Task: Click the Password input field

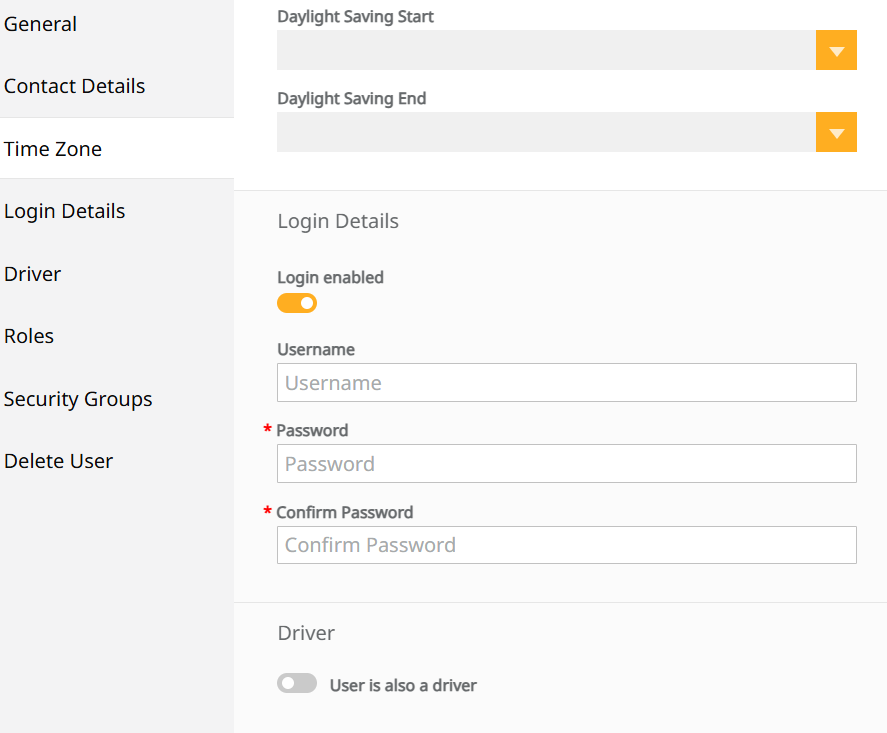Action: (x=567, y=464)
